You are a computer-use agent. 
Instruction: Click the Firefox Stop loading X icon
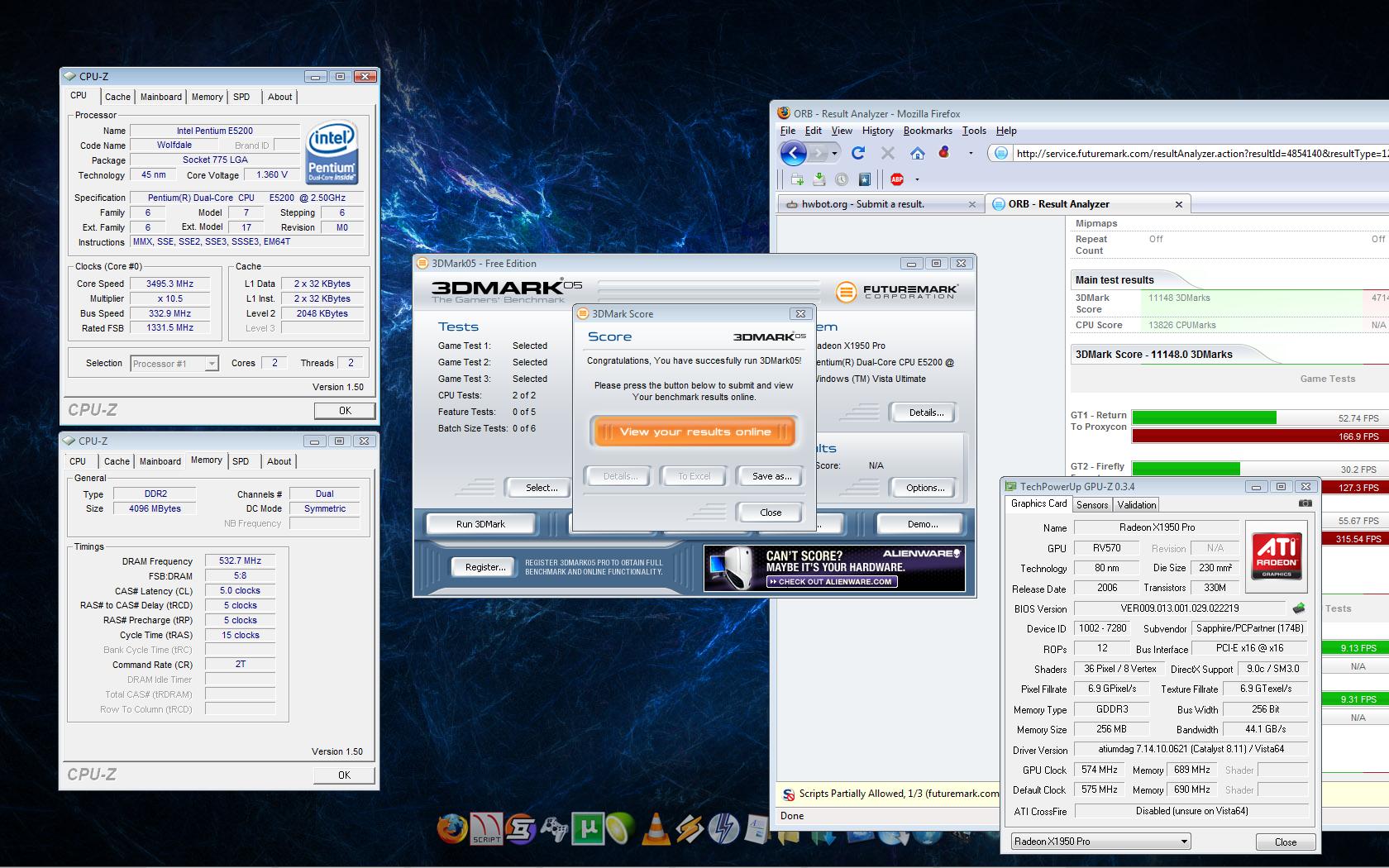888,153
